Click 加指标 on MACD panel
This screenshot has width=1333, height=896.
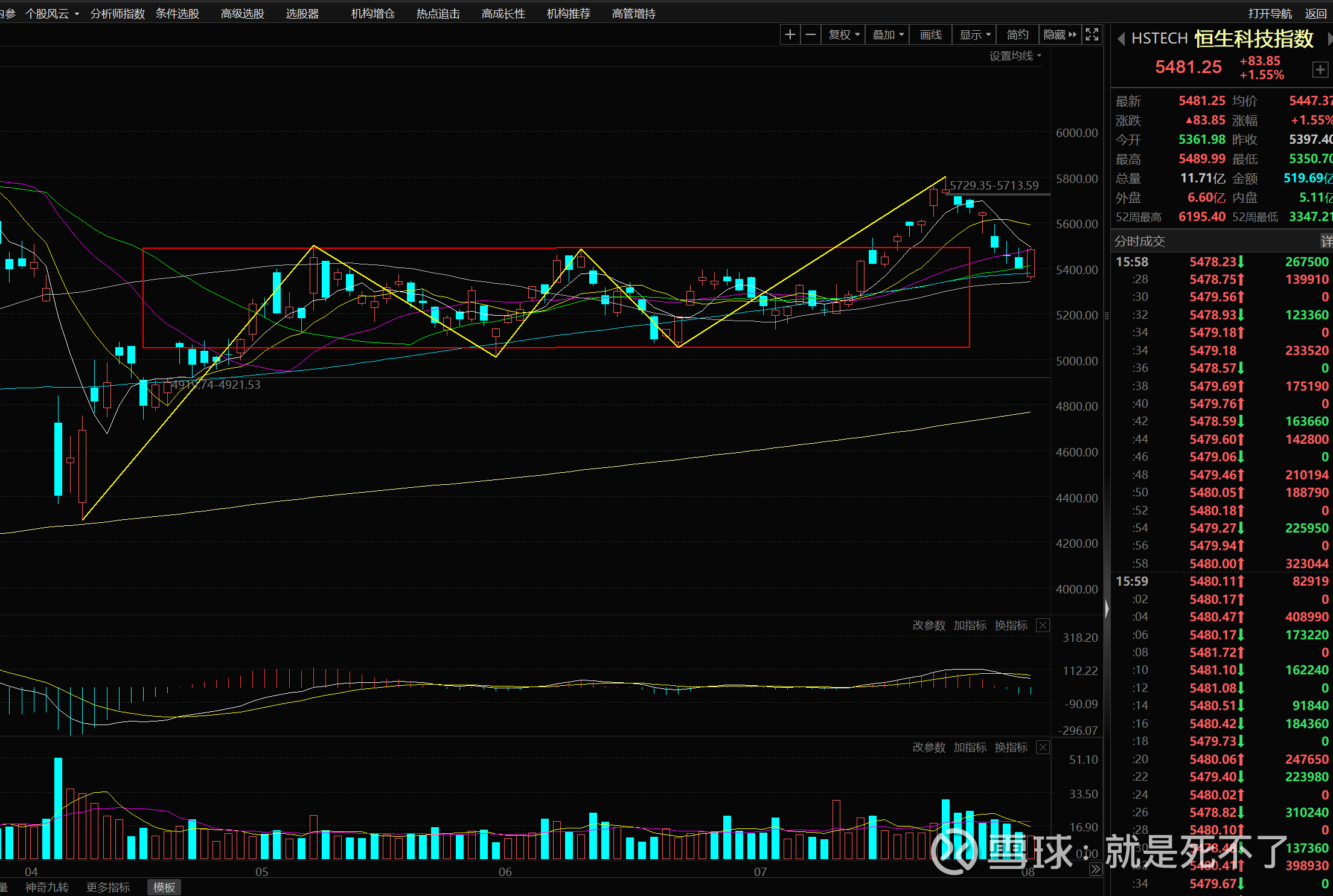coord(970,626)
